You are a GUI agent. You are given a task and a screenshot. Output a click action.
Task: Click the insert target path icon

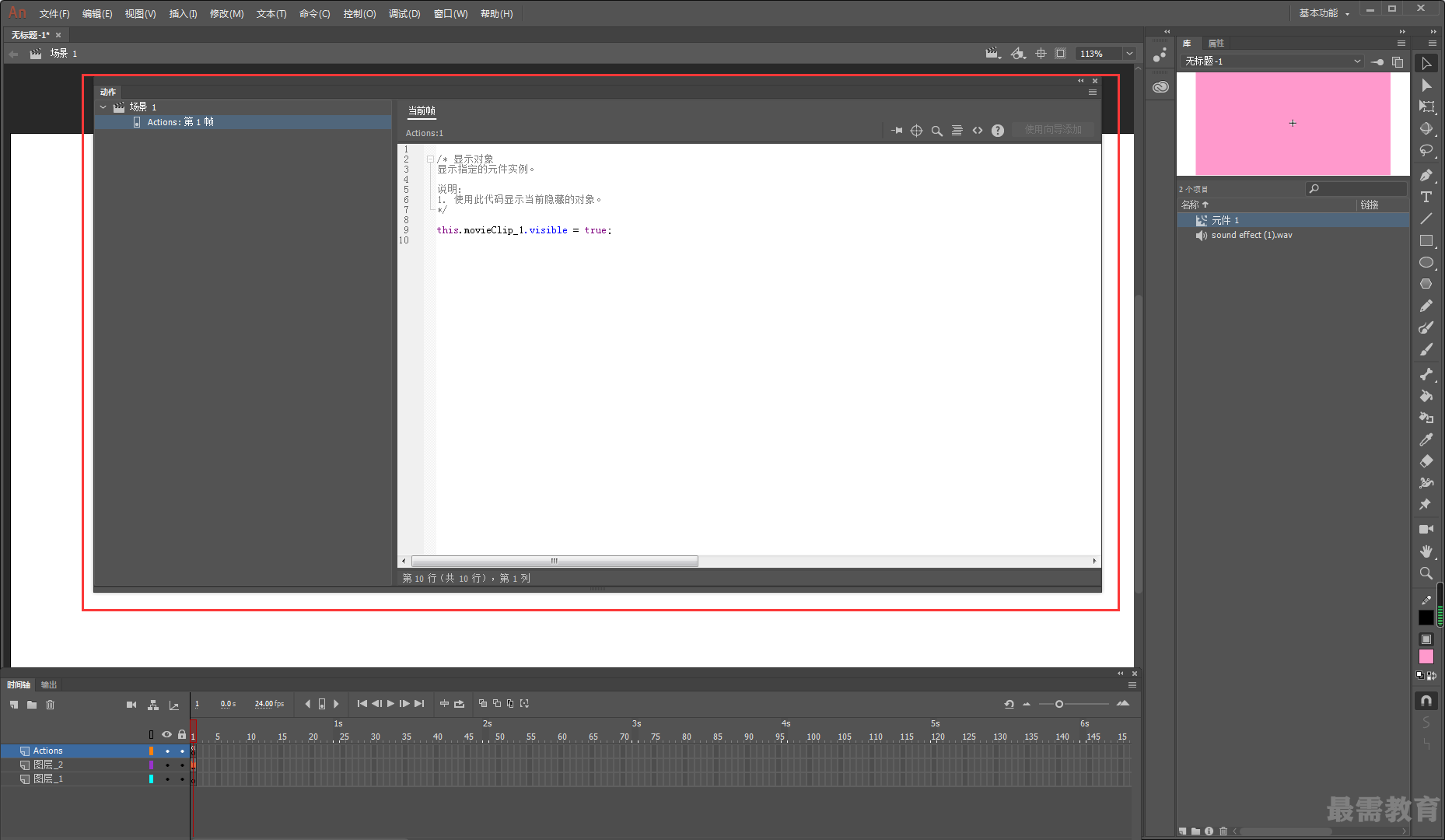(x=917, y=131)
